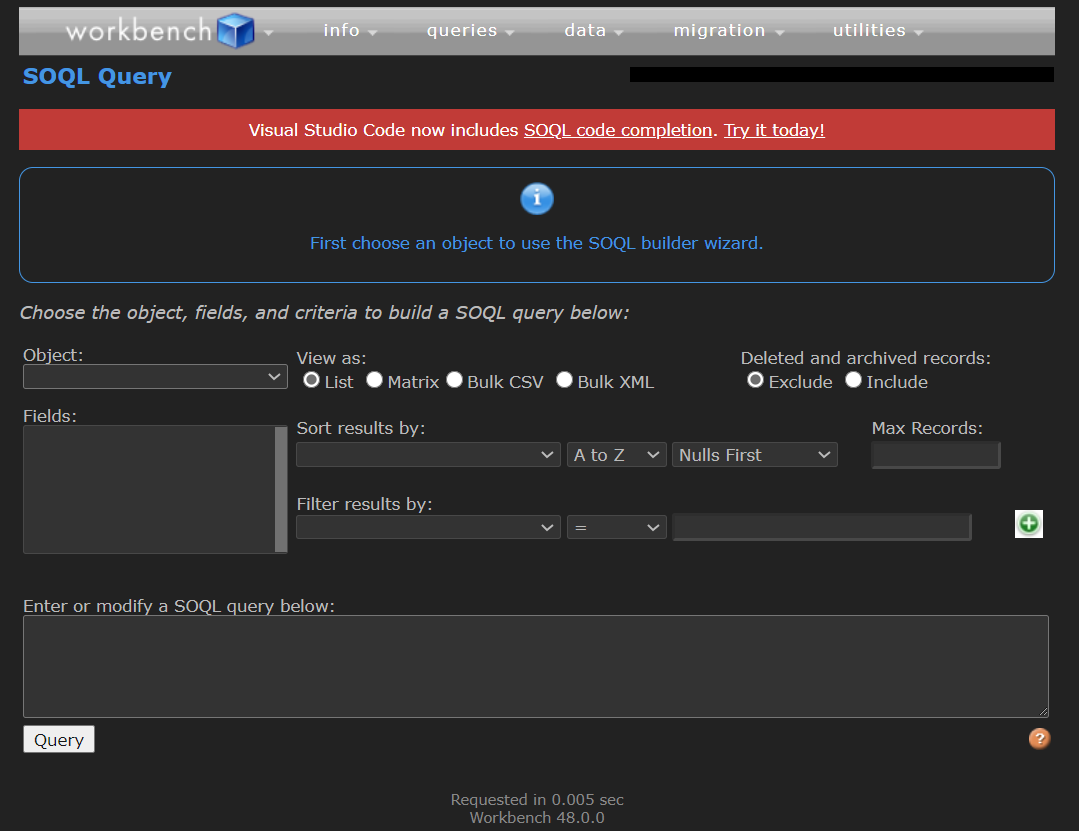Open the A to Z sort direction dropdown
The image size is (1079, 831).
pos(616,454)
